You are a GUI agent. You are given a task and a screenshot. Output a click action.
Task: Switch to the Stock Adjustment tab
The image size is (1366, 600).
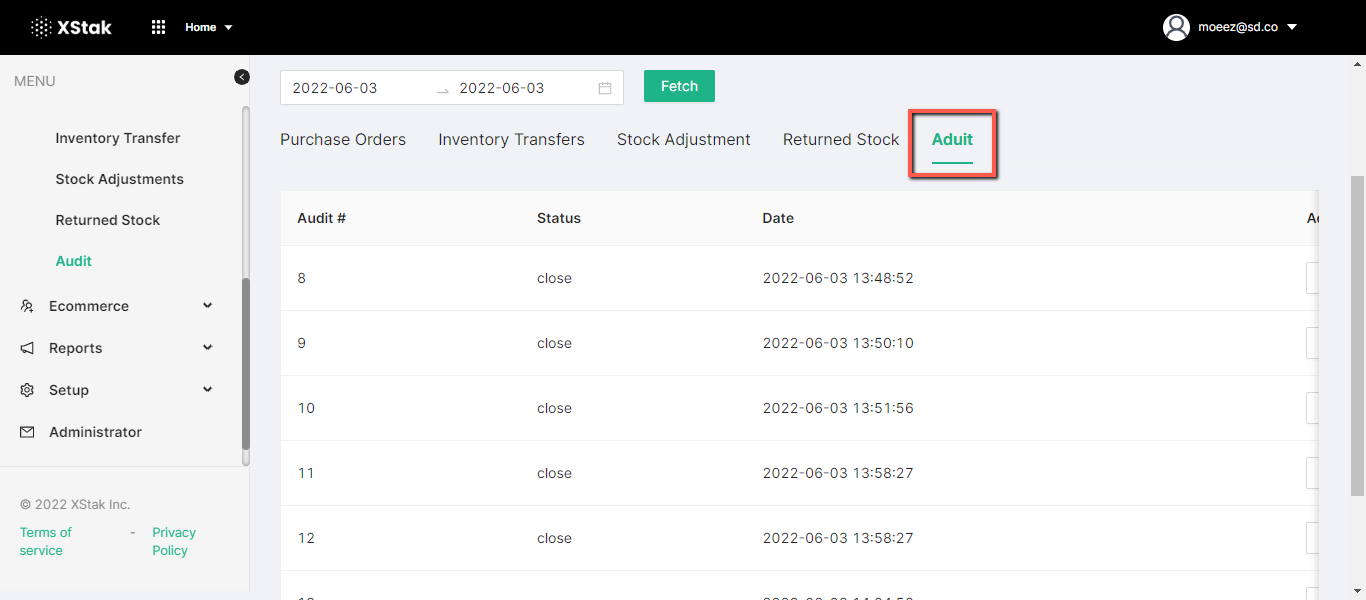point(683,140)
